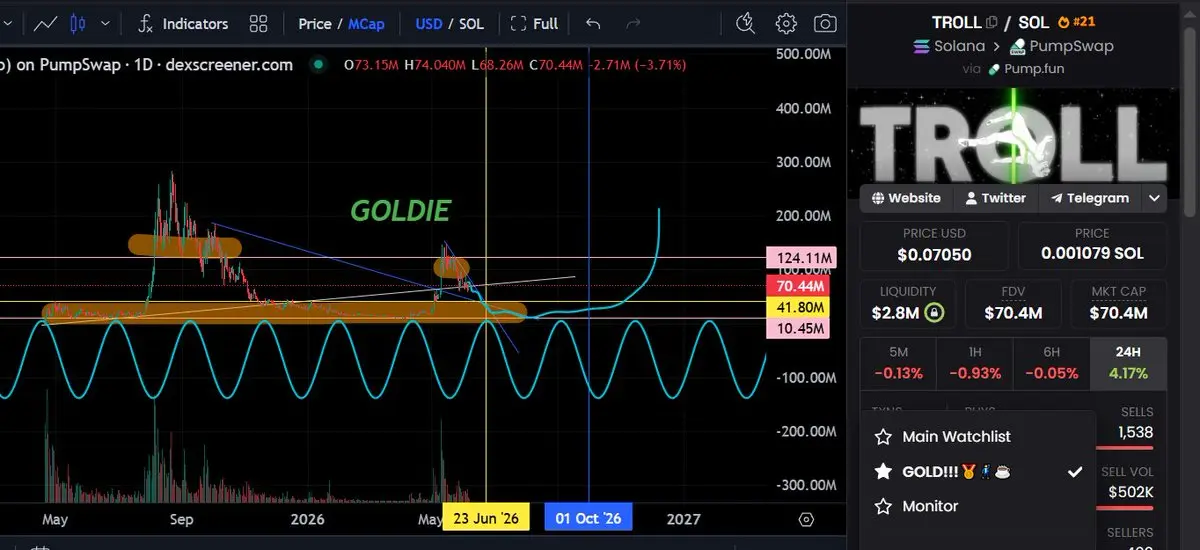1200x550 pixels.
Task: Click the PRICE 0.001079 SOL box
Action: click(1092, 245)
